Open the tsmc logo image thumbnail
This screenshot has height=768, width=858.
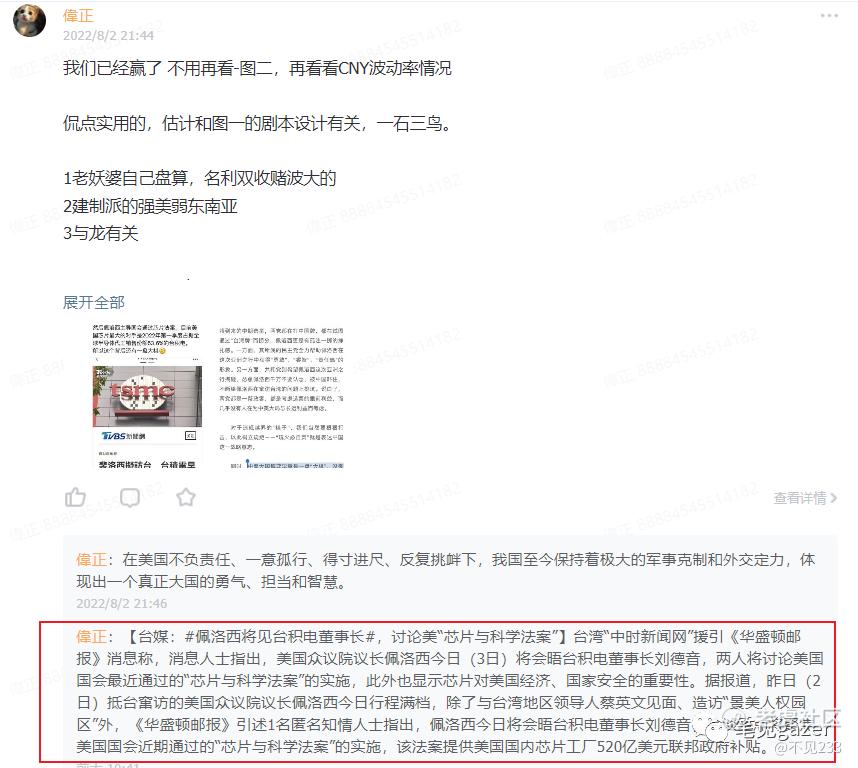point(147,396)
